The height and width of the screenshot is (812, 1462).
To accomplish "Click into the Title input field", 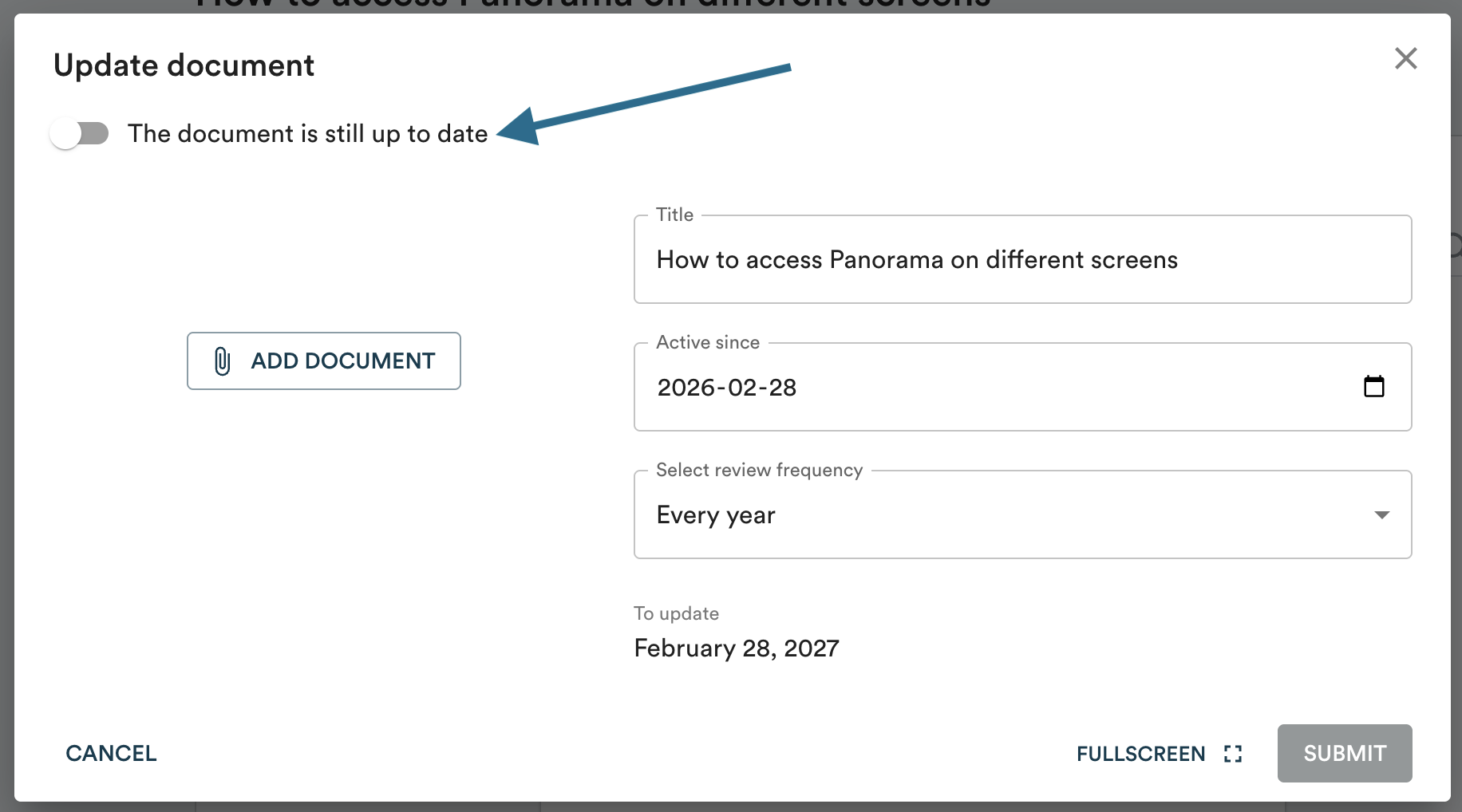I will (1021, 260).
